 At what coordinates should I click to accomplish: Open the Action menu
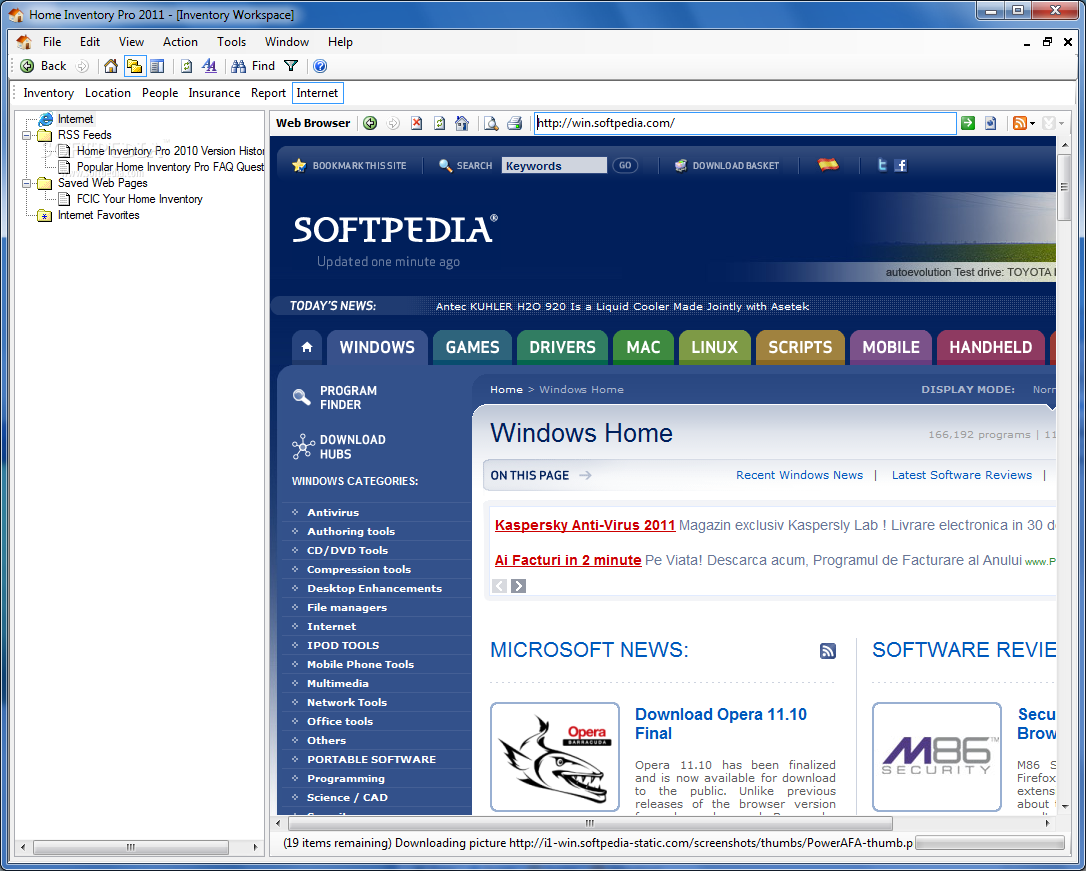[180, 42]
